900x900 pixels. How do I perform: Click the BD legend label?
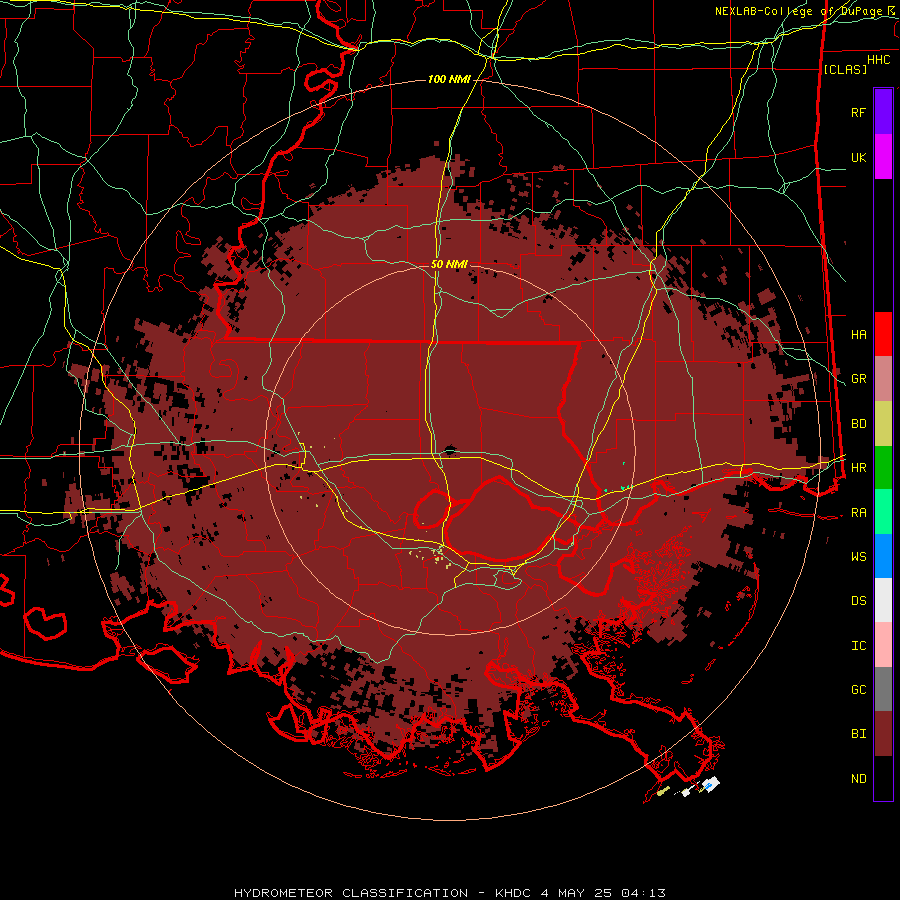click(x=858, y=424)
